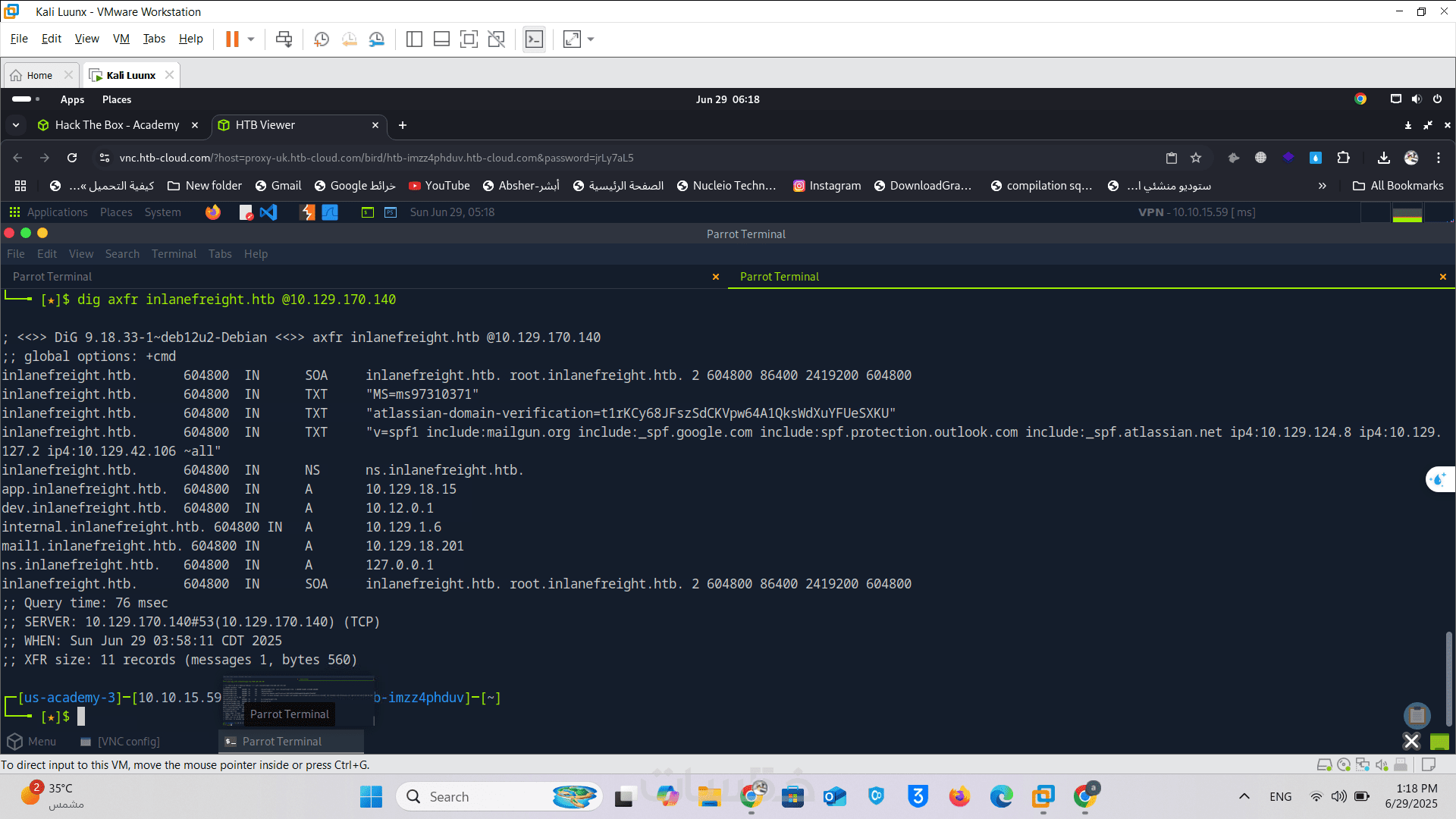Click the speaker volume icon in Kali panel

(1417, 99)
